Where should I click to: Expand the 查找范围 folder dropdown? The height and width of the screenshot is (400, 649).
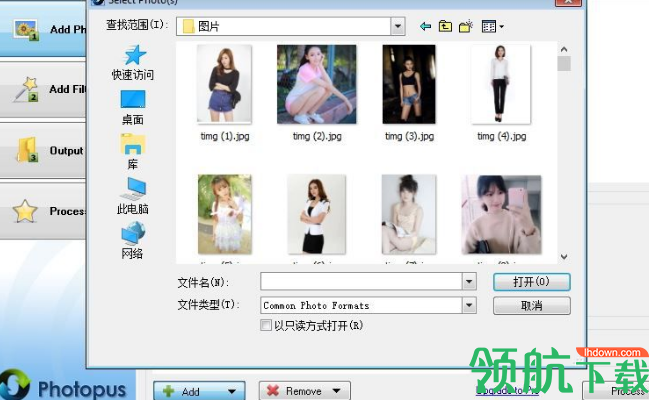(x=397, y=27)
